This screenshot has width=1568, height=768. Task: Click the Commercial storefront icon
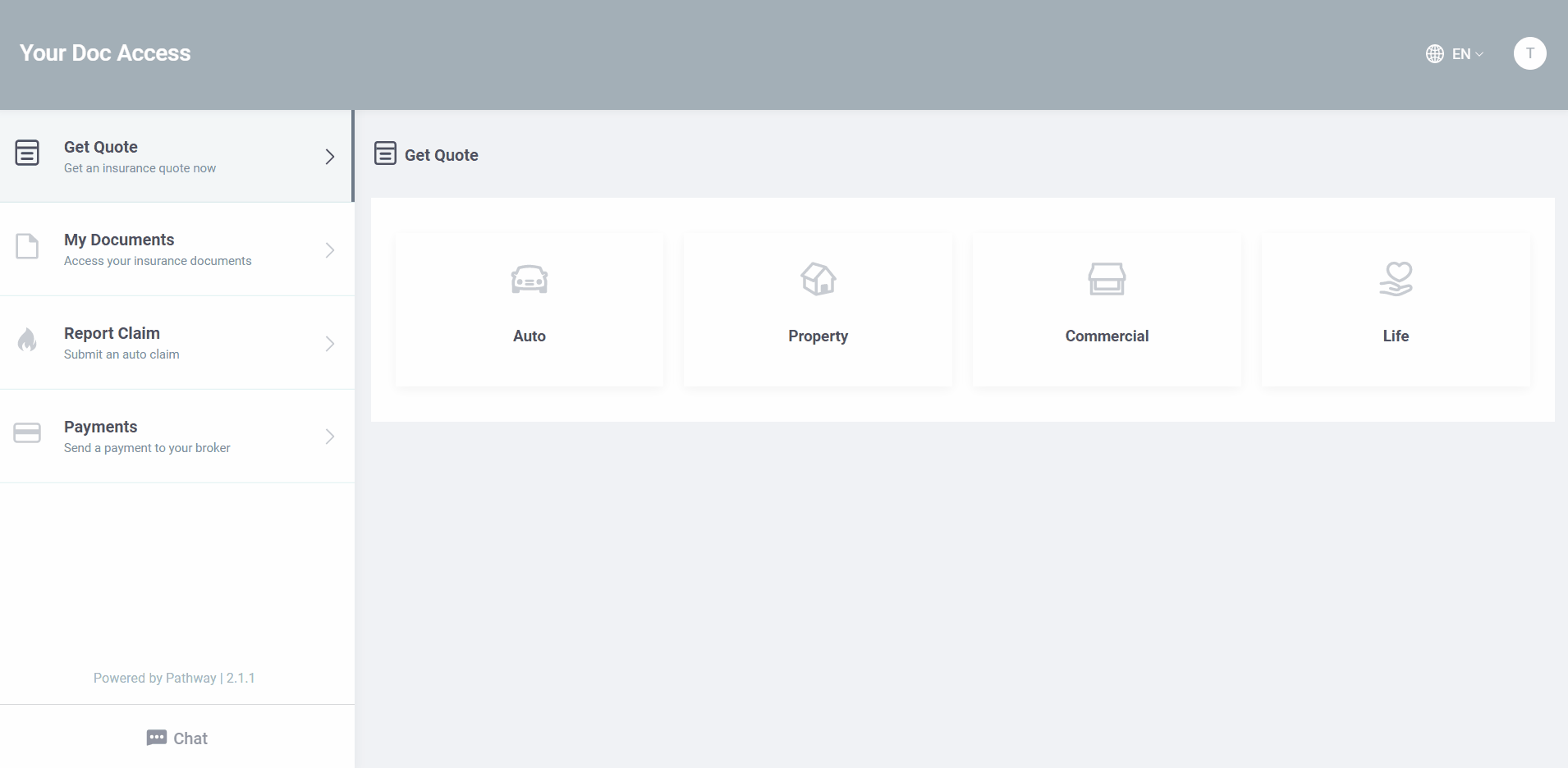(x=1107, y=279)
